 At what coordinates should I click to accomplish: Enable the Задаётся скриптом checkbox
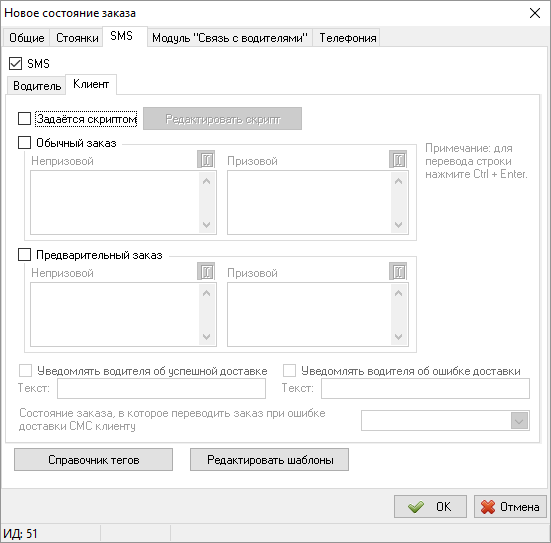24,119
